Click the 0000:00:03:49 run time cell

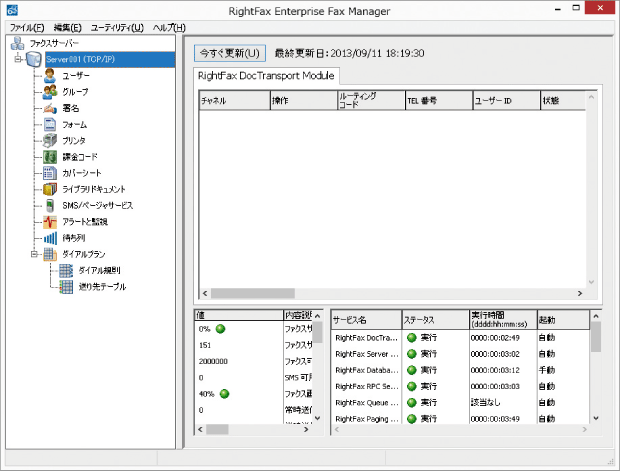[x=495, y=419]
